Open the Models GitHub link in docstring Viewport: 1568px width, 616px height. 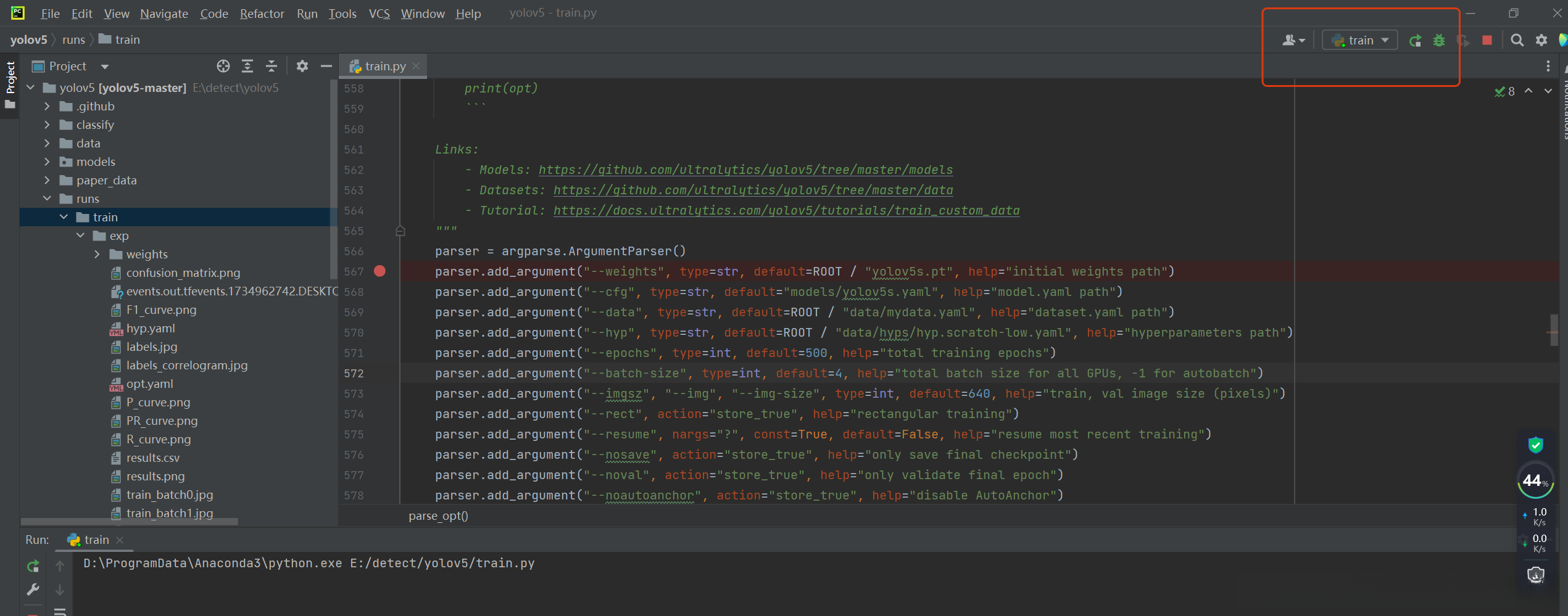coord(745,170)
